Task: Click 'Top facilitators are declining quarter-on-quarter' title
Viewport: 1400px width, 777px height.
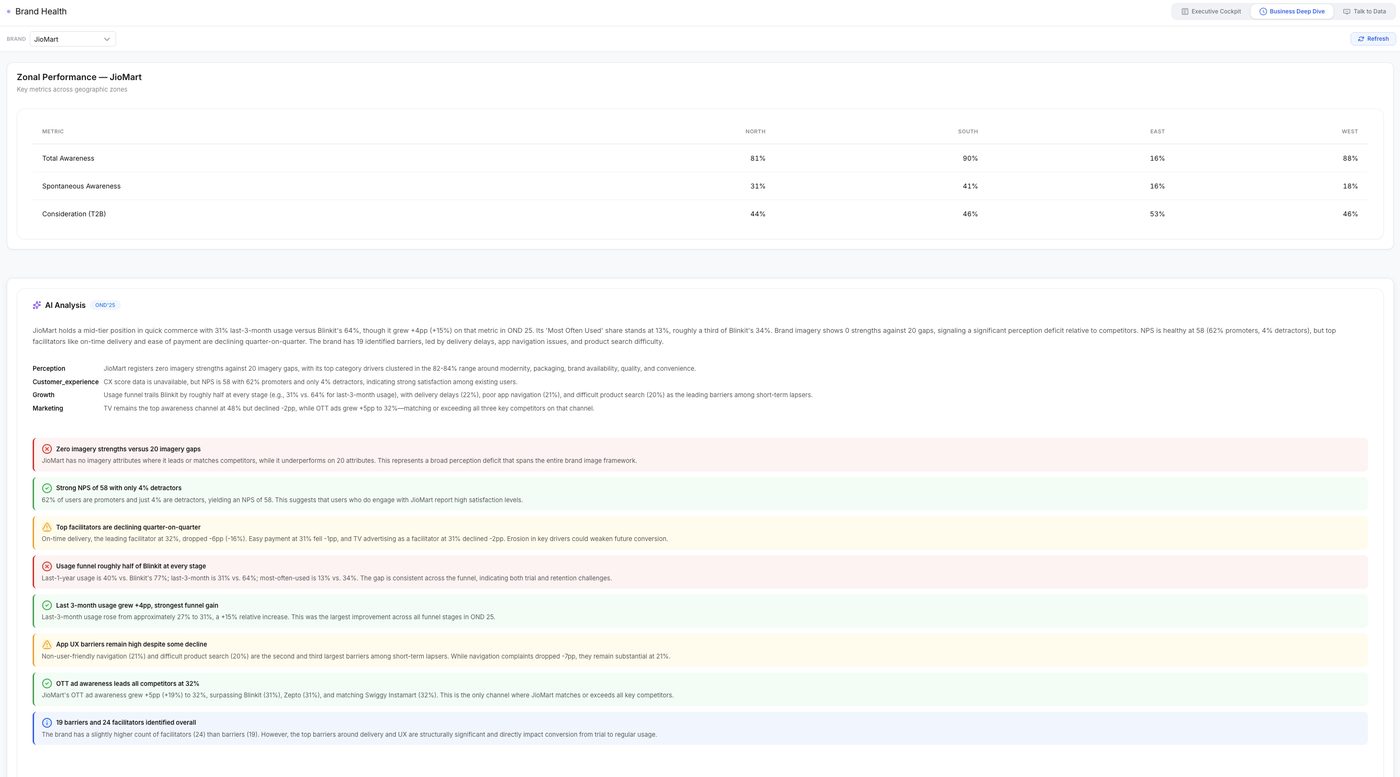Action: [128, 527]
